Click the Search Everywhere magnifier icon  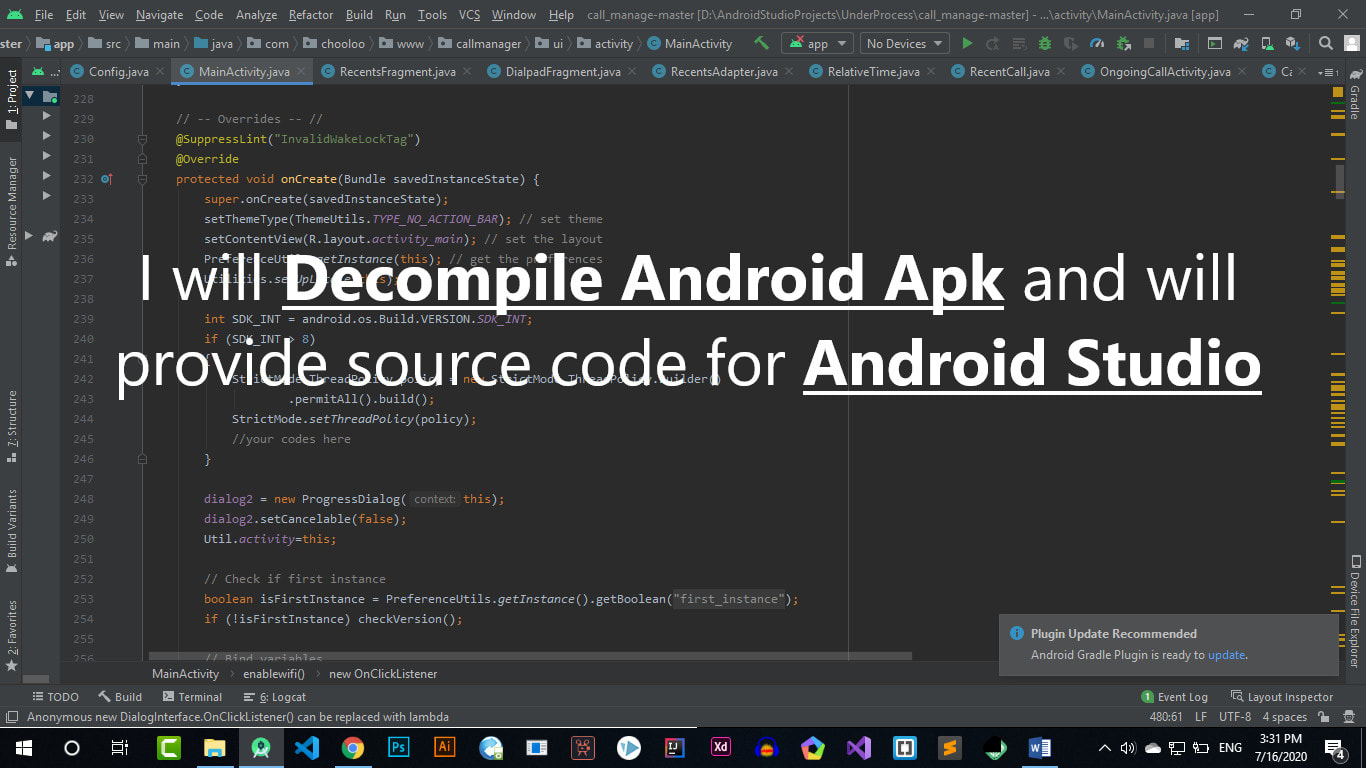(x=1326, y=43)
